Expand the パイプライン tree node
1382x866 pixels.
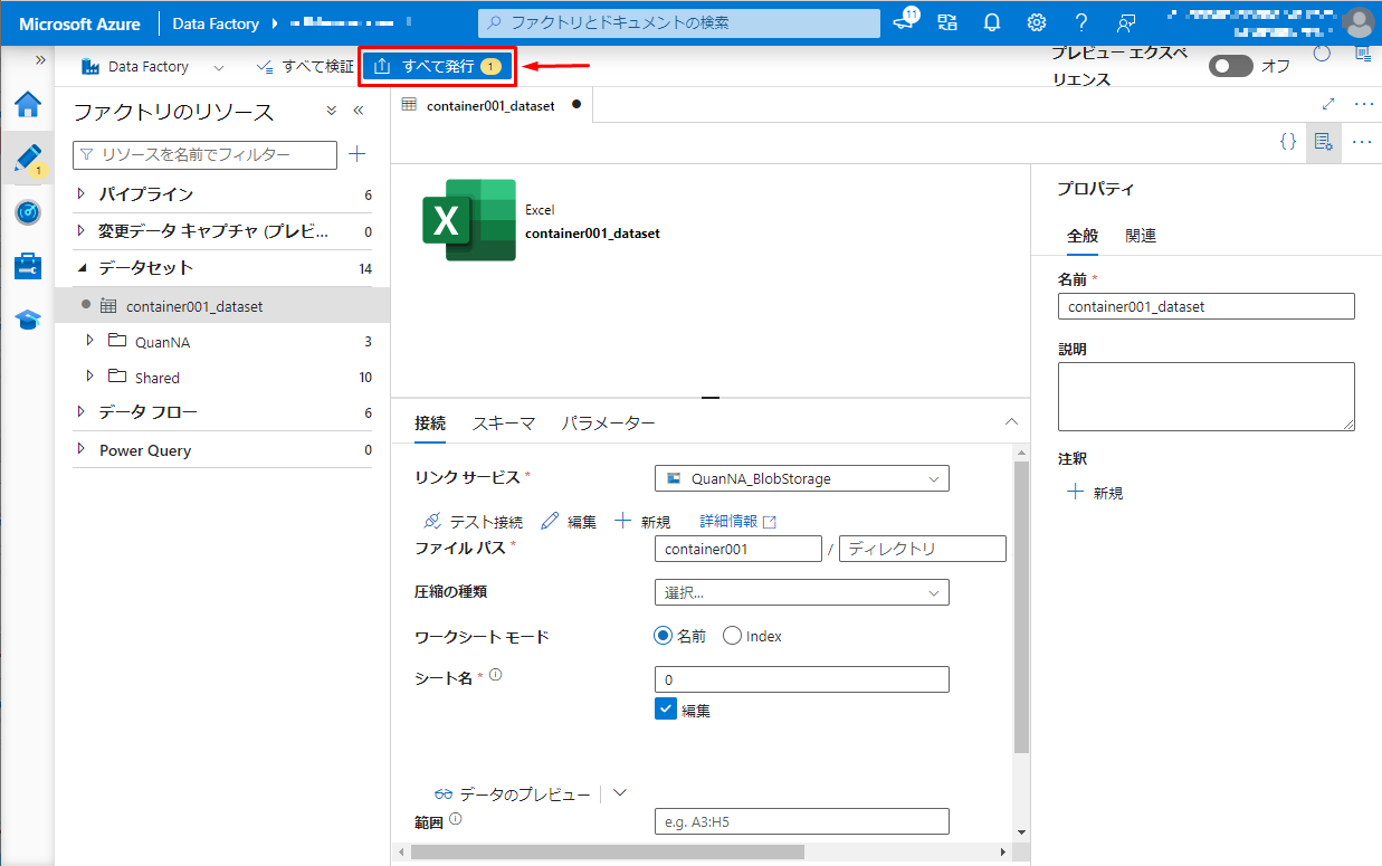pyautogui.click(x=82, y=194)
